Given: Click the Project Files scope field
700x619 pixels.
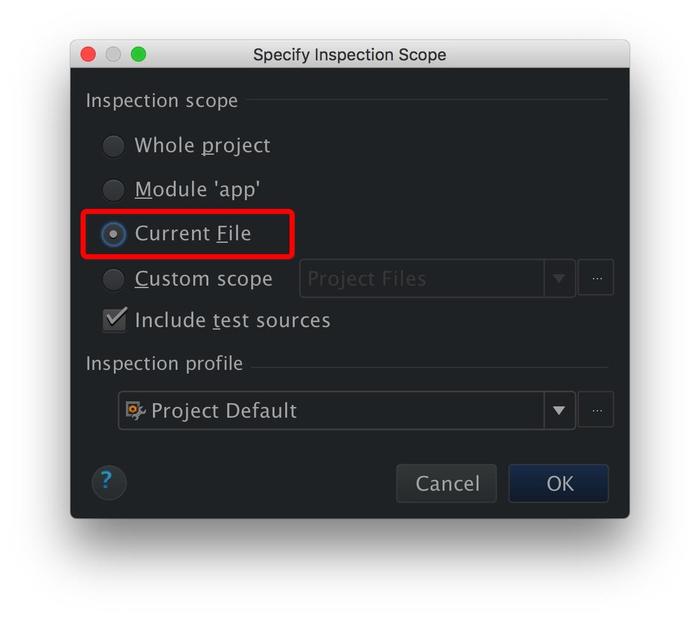Looking at the screenshot, I should (420, 279).
